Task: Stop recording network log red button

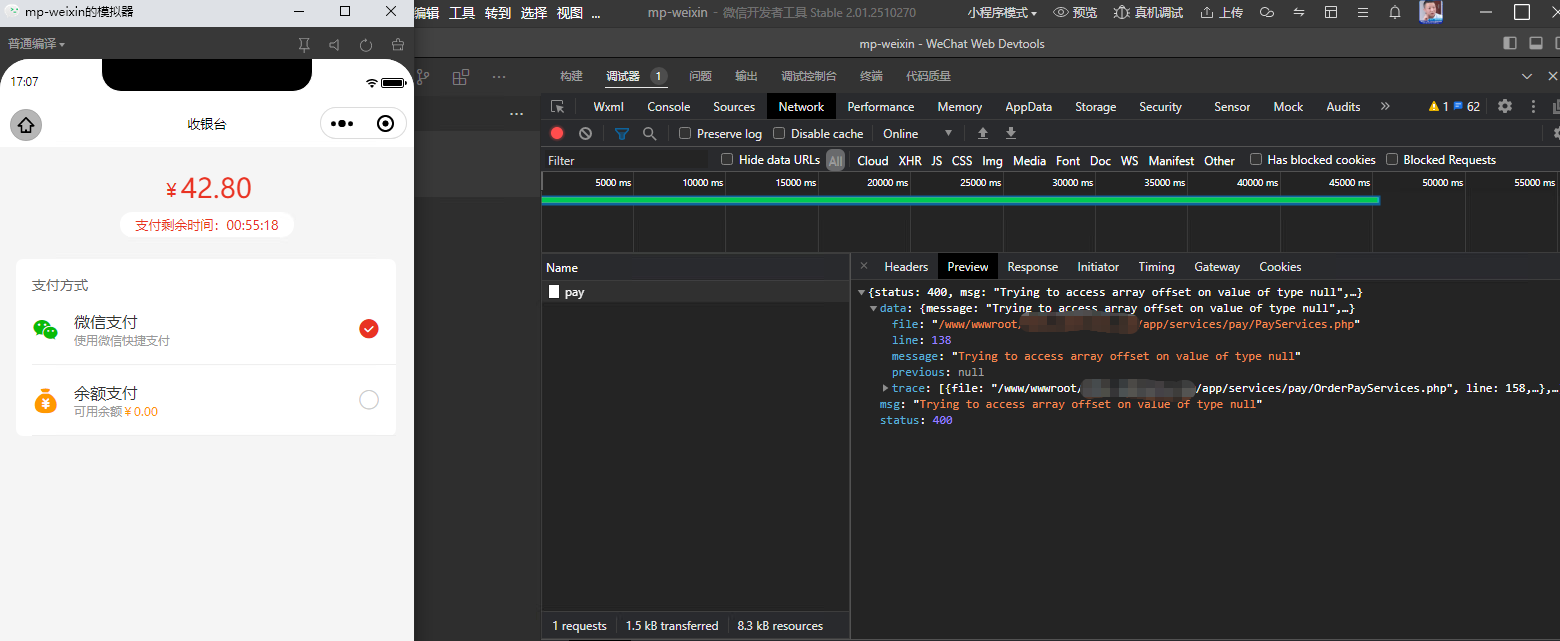Action: (557, 133)
